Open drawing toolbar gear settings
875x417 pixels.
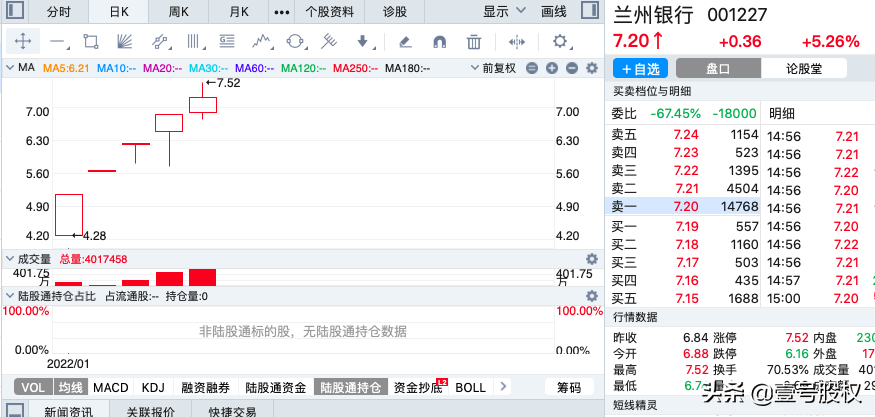click(x=560, y=41)
